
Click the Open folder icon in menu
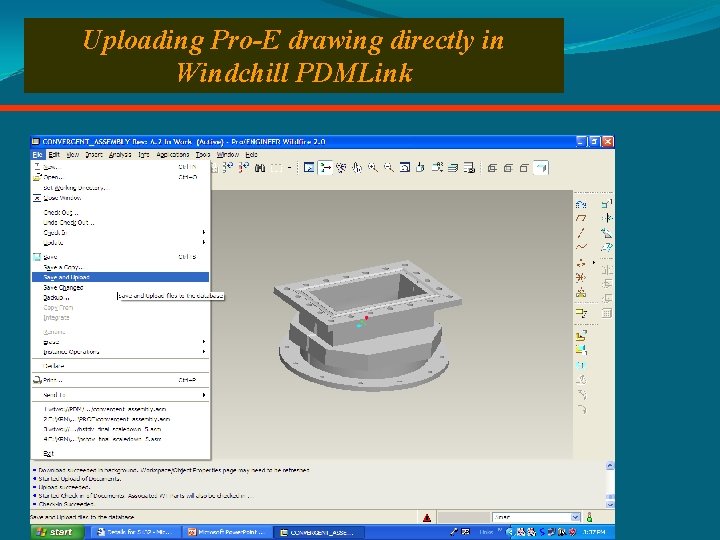37,177
